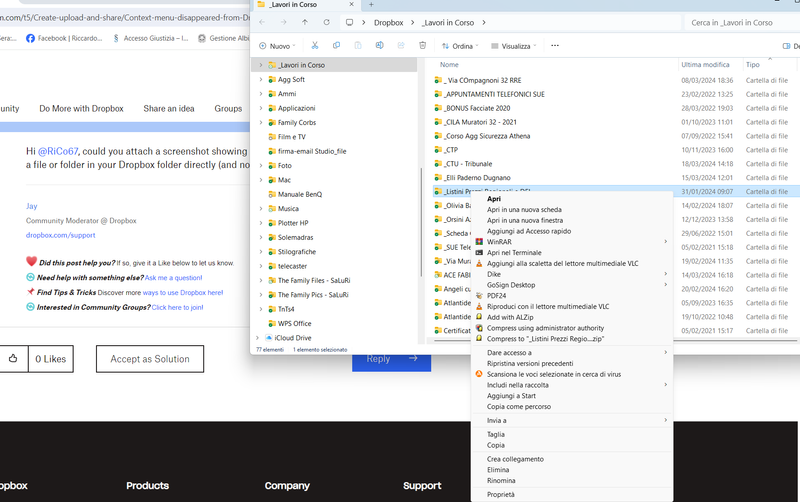Click ways to use Dropbox here link
This screenshot has width=800, height=502.
(x=183, y=293)
